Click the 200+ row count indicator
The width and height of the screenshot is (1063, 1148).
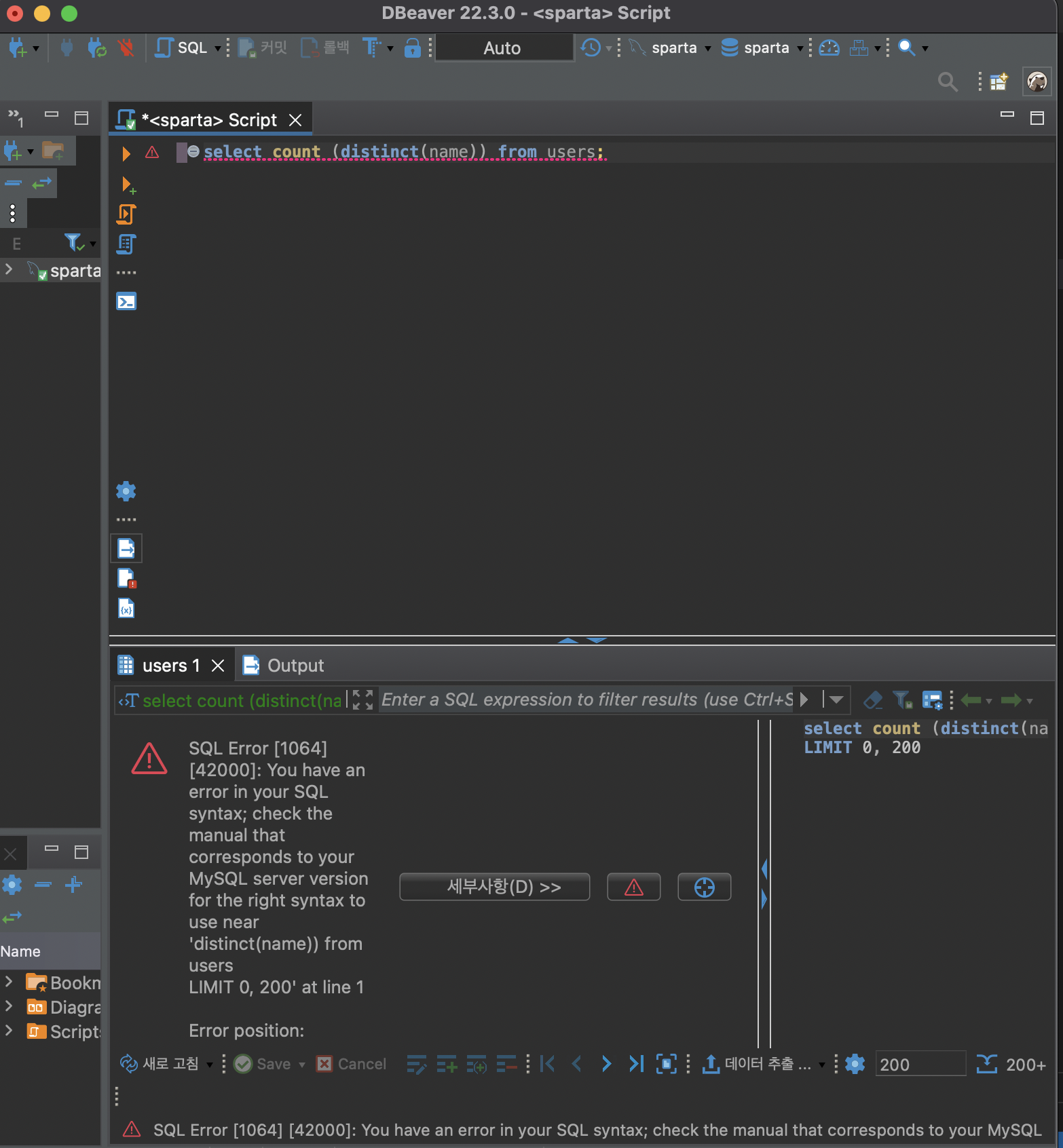click(1011, 1064)
